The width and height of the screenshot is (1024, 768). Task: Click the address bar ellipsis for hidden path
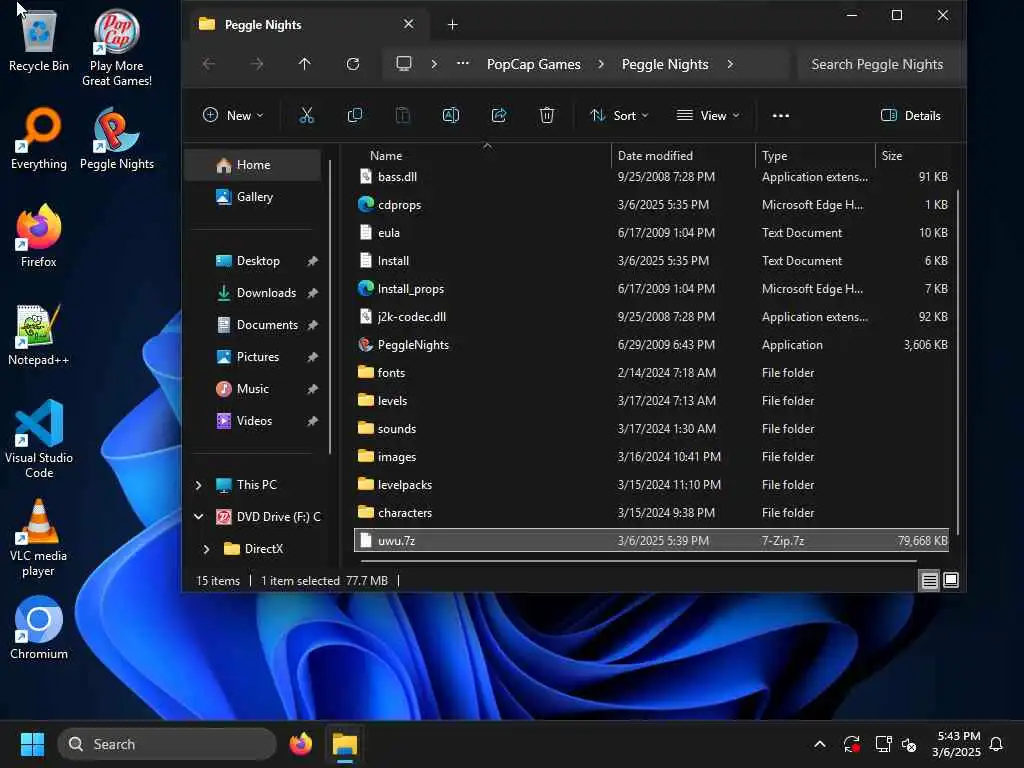tap(462, 64)
